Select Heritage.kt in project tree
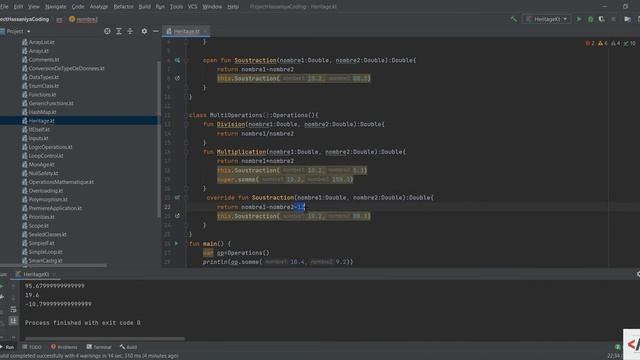640x360 pixels. [42, 121]
